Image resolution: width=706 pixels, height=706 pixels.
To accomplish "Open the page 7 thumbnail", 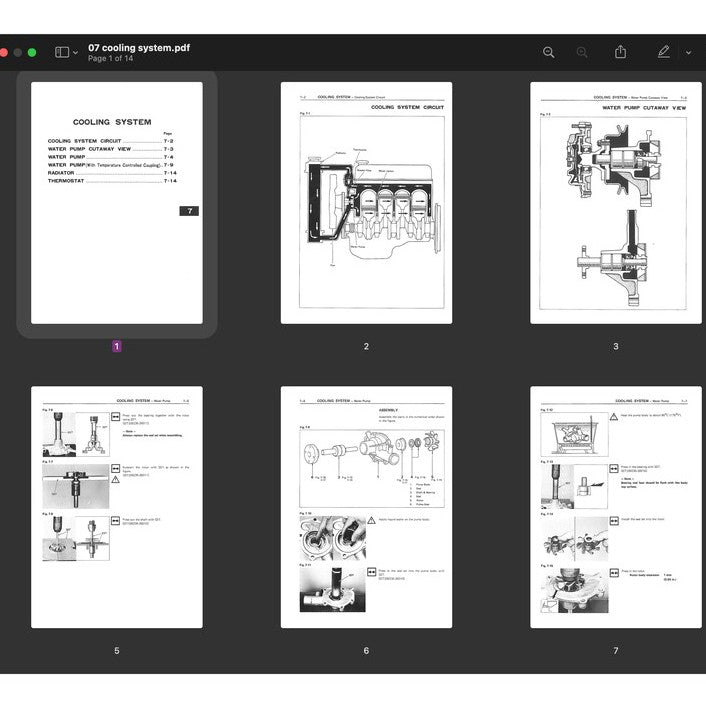I will [x=615, y=507].
